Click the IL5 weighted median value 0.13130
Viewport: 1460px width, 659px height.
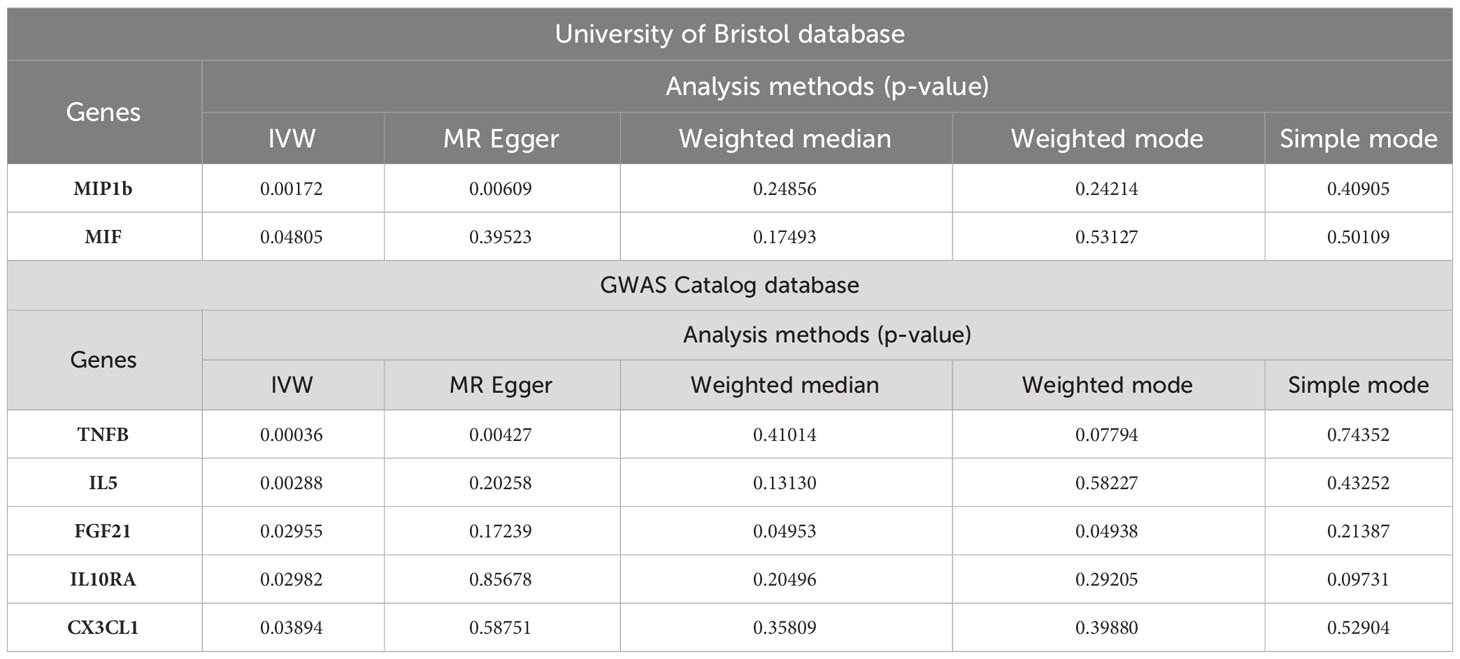[785, 483]
